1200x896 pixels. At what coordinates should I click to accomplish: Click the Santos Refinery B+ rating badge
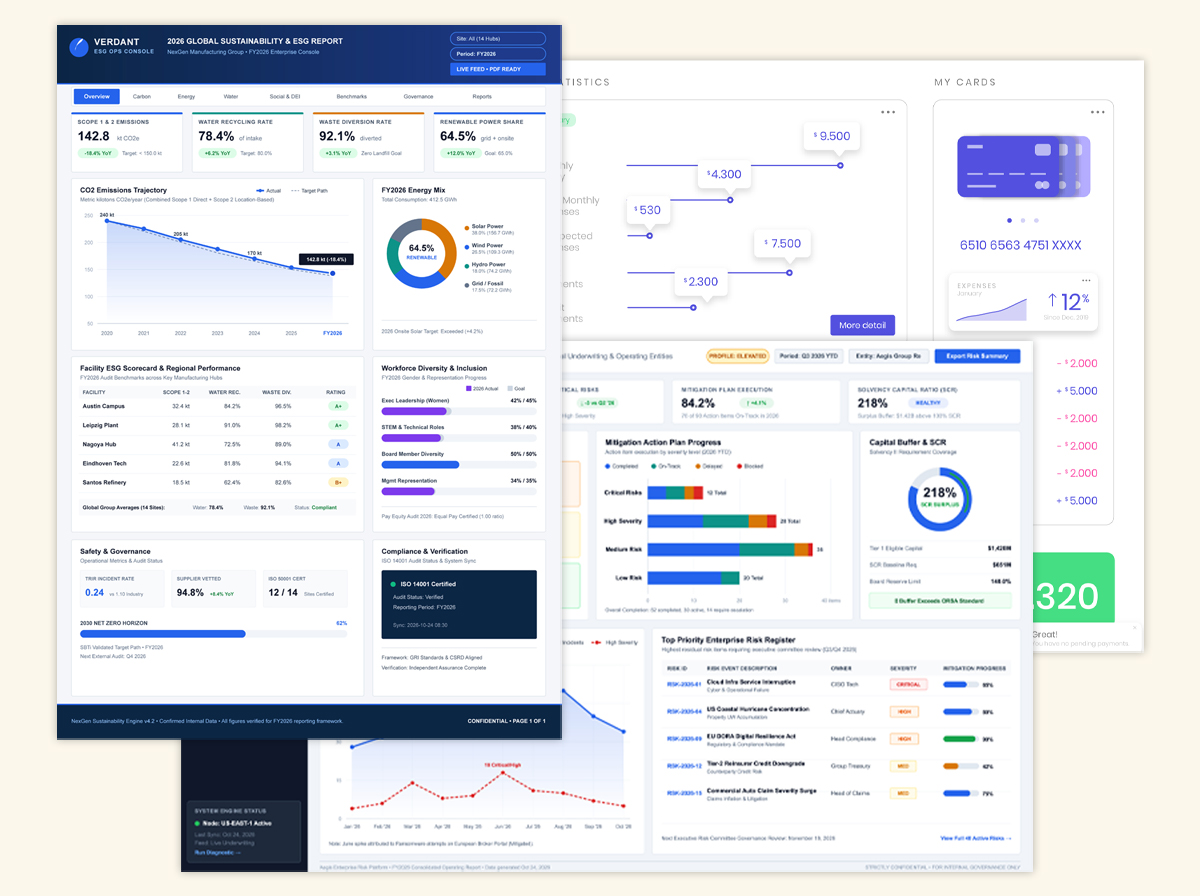point(339,482)
